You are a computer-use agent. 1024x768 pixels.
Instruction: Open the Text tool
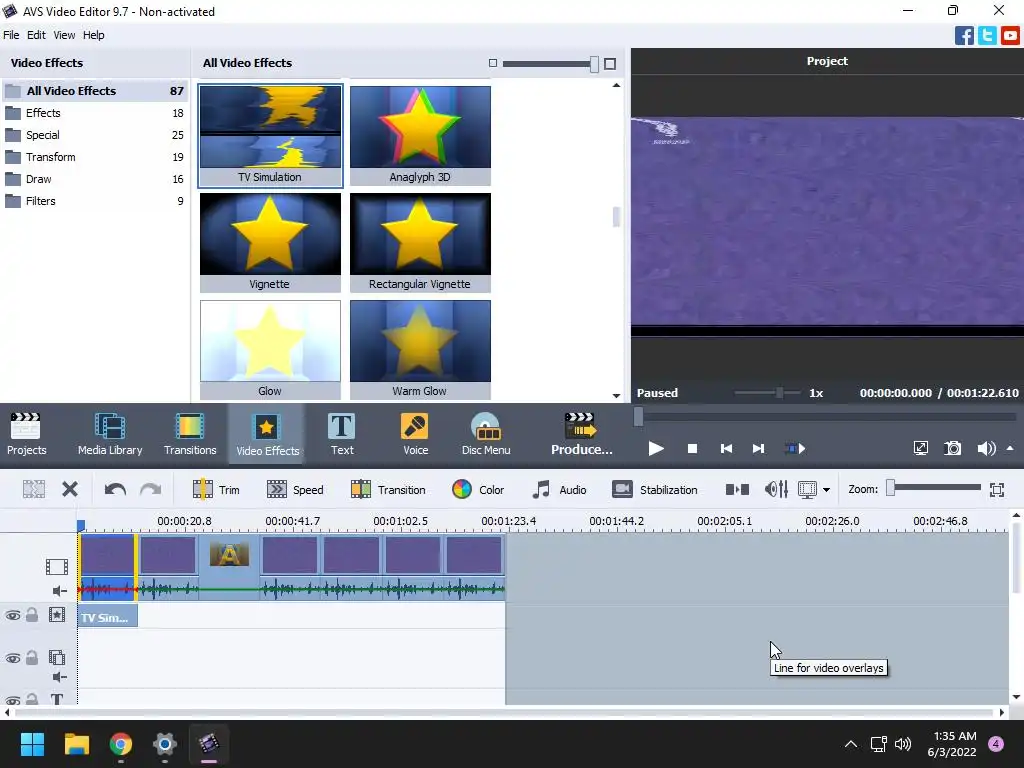click(x=342, y=434)
